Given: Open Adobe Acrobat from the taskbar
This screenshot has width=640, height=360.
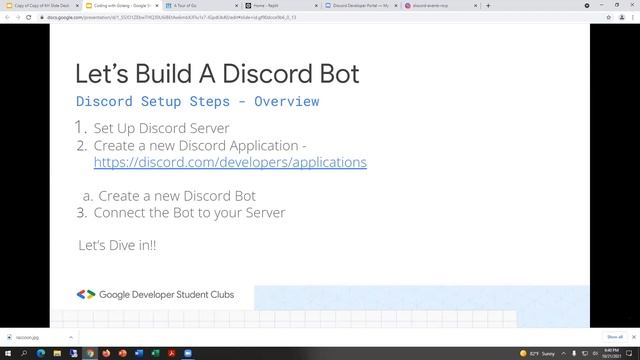Looking at the screenshot, I should click(x=171, y=353).
